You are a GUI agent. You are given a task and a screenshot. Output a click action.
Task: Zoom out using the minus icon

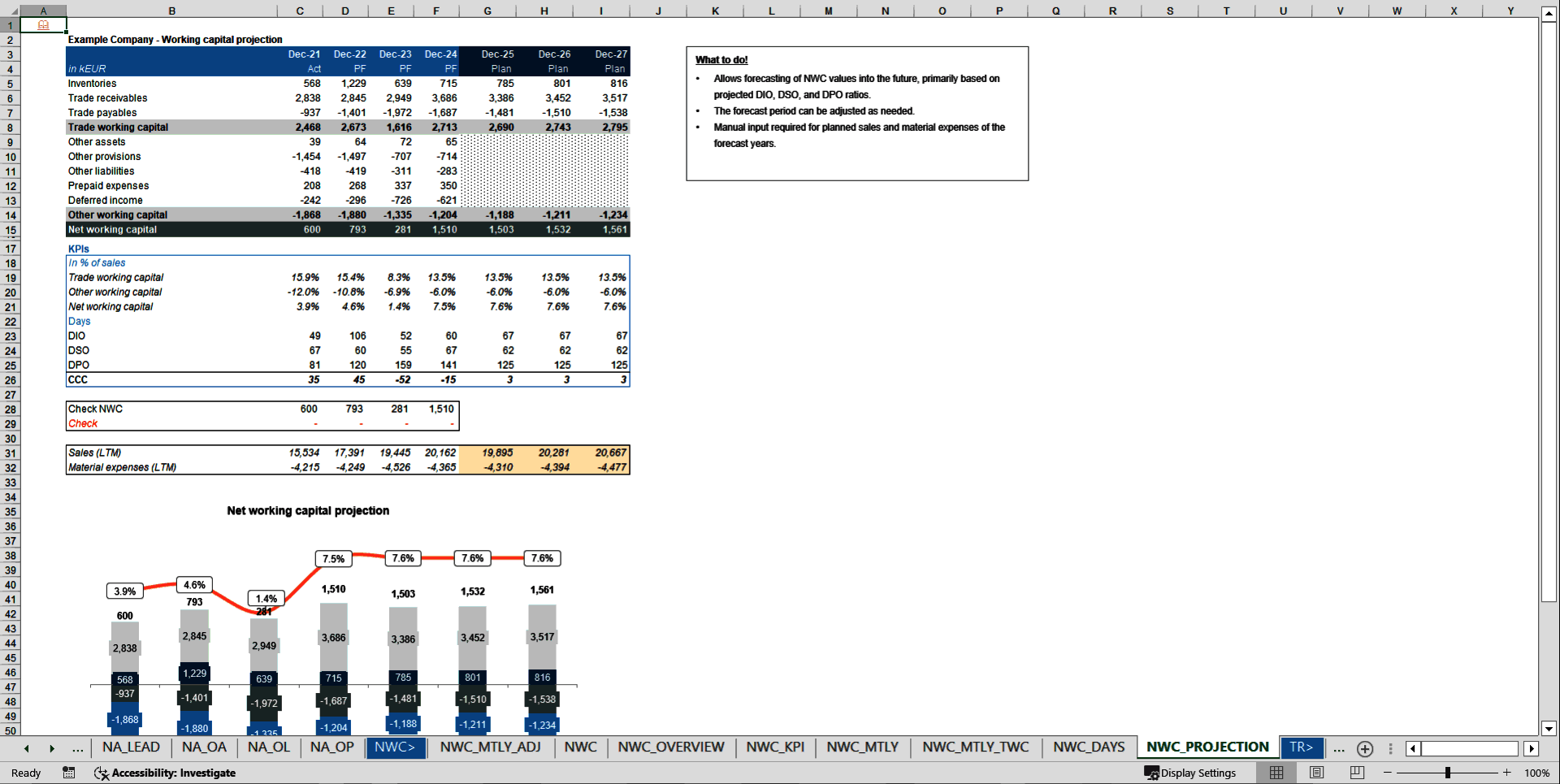pos(1389,773)
